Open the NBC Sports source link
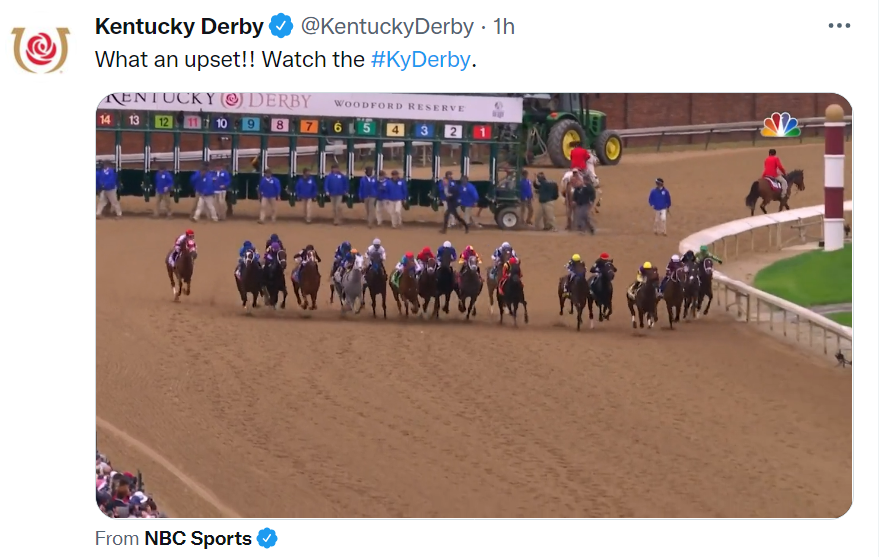This screenshot has width=887, height=557. [198, 538]
